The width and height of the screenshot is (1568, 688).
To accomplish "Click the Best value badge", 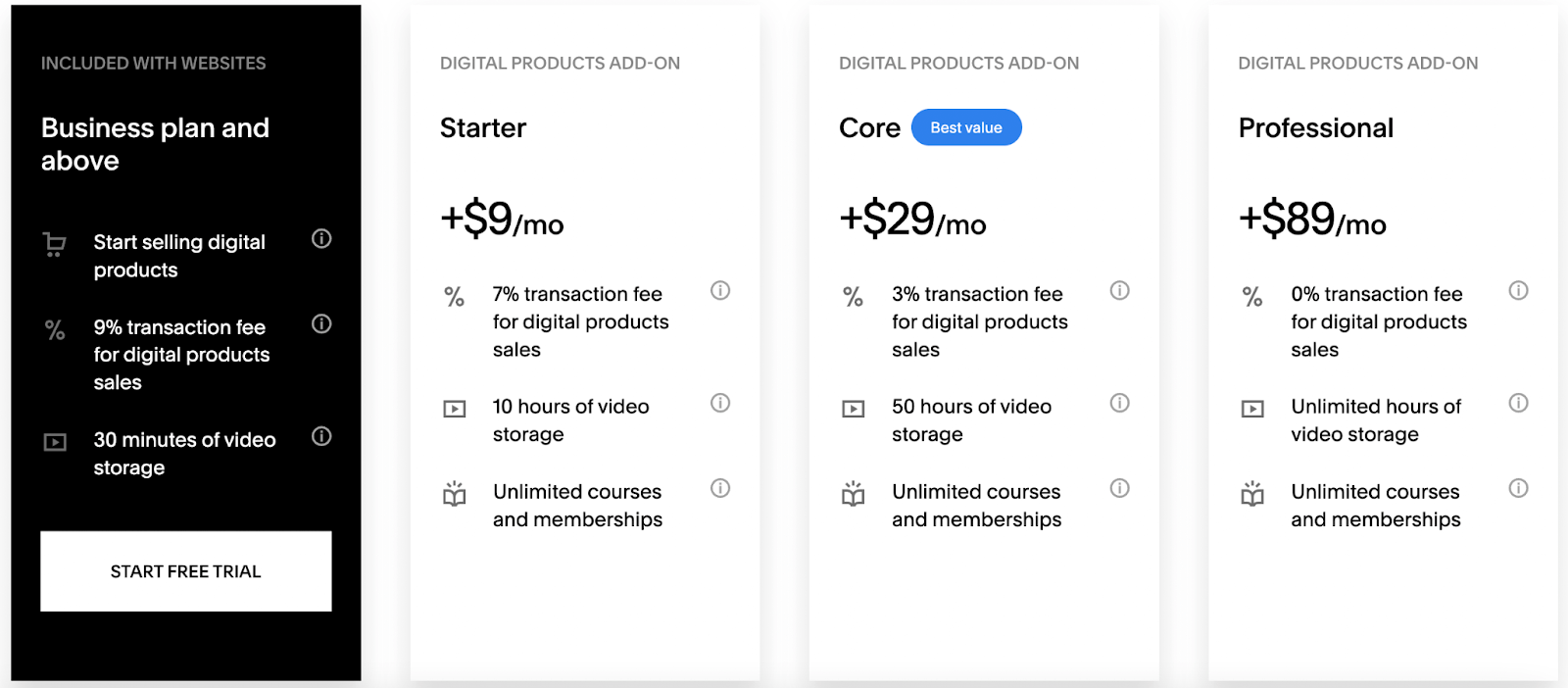I will 966,127.
